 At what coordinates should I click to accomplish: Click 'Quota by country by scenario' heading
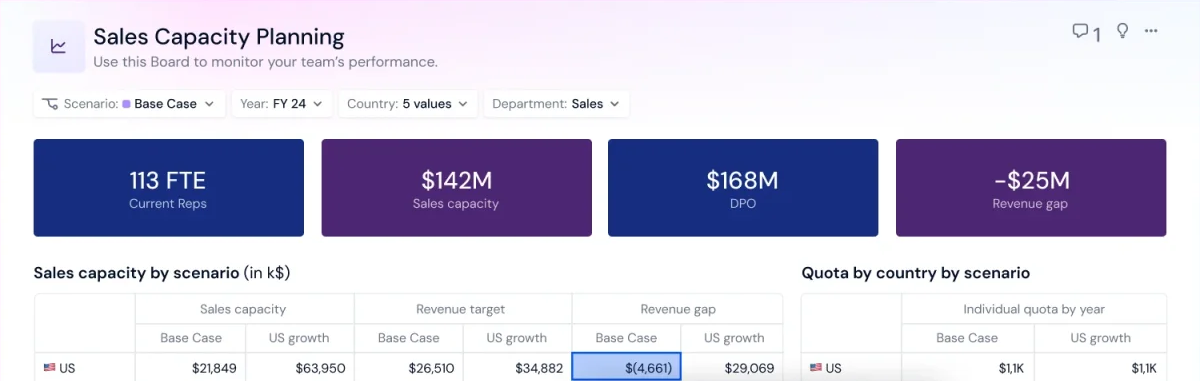point(916,273)
